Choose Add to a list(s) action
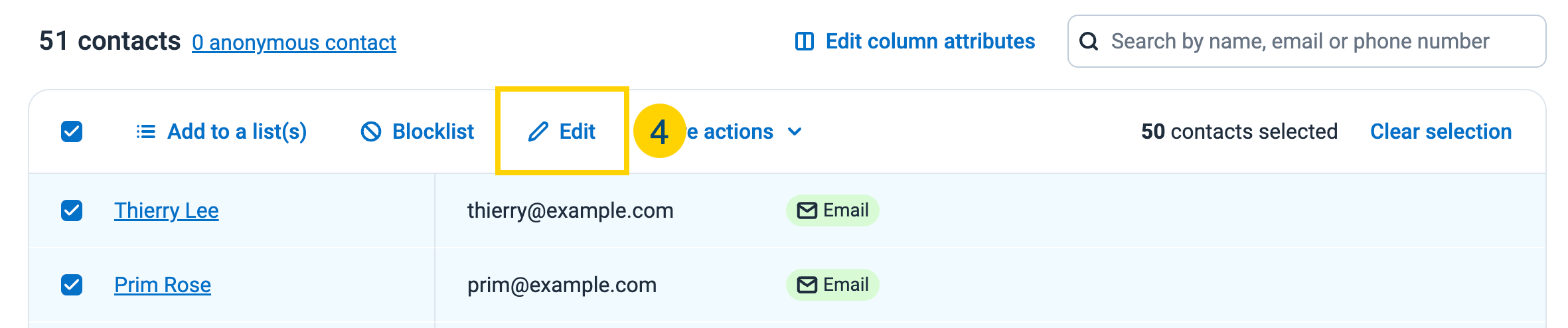Viewport: 1568px width, 328px height. click(x=221, y=131)
